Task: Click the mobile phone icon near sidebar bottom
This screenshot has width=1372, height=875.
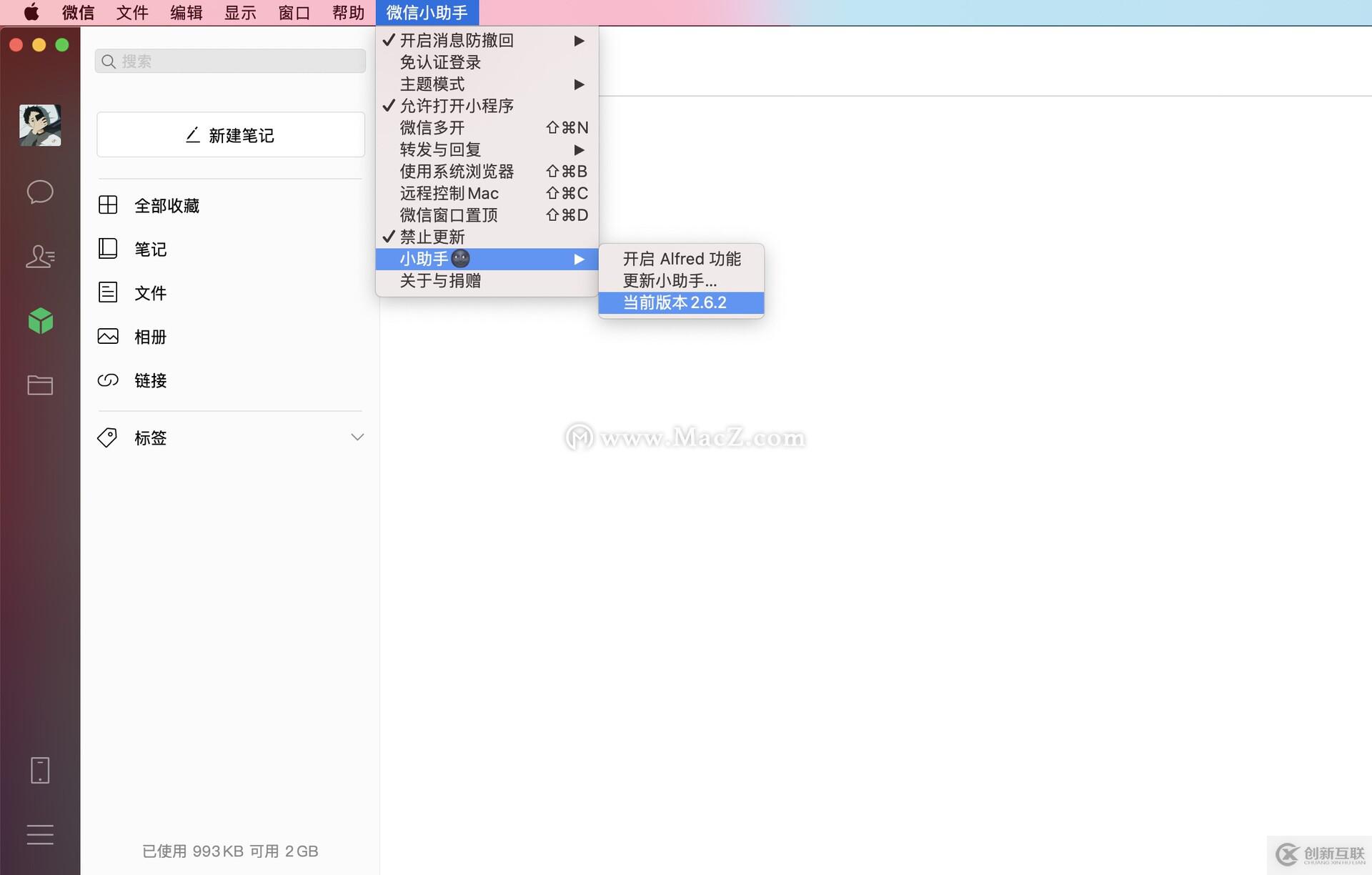Action: click(40, 770)
